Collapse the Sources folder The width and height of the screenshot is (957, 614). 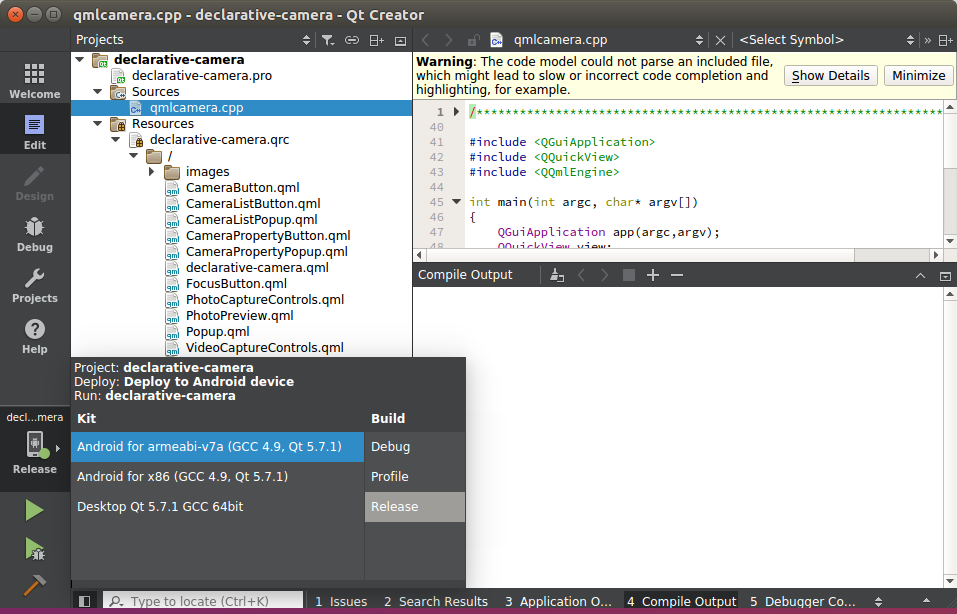(x=98, y=91)
